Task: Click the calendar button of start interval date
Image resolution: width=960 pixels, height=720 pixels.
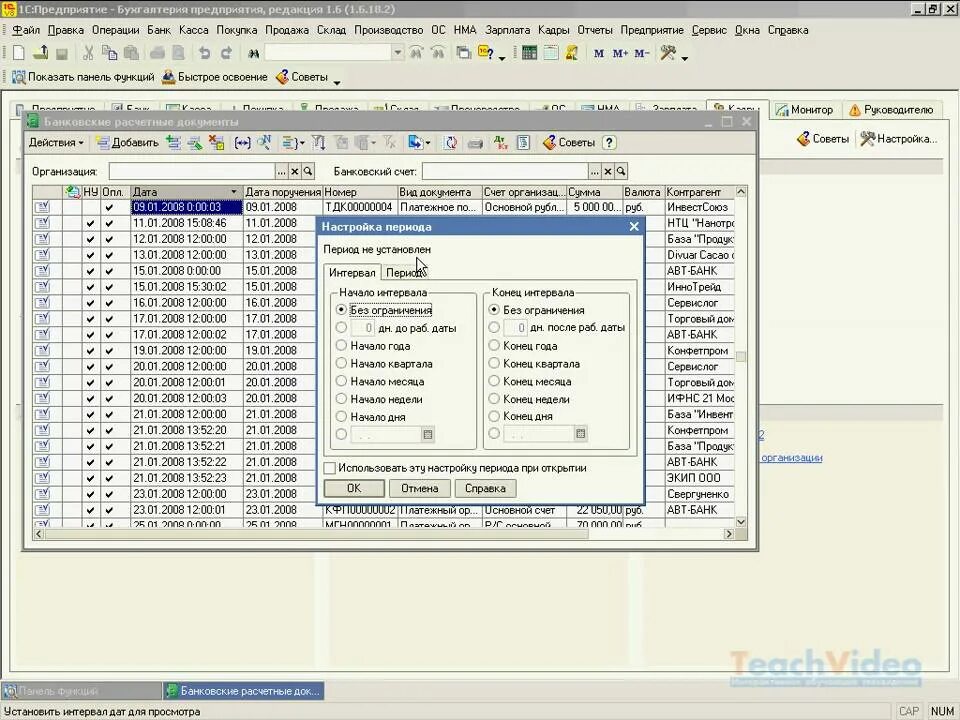Action: tap(428, 435)
